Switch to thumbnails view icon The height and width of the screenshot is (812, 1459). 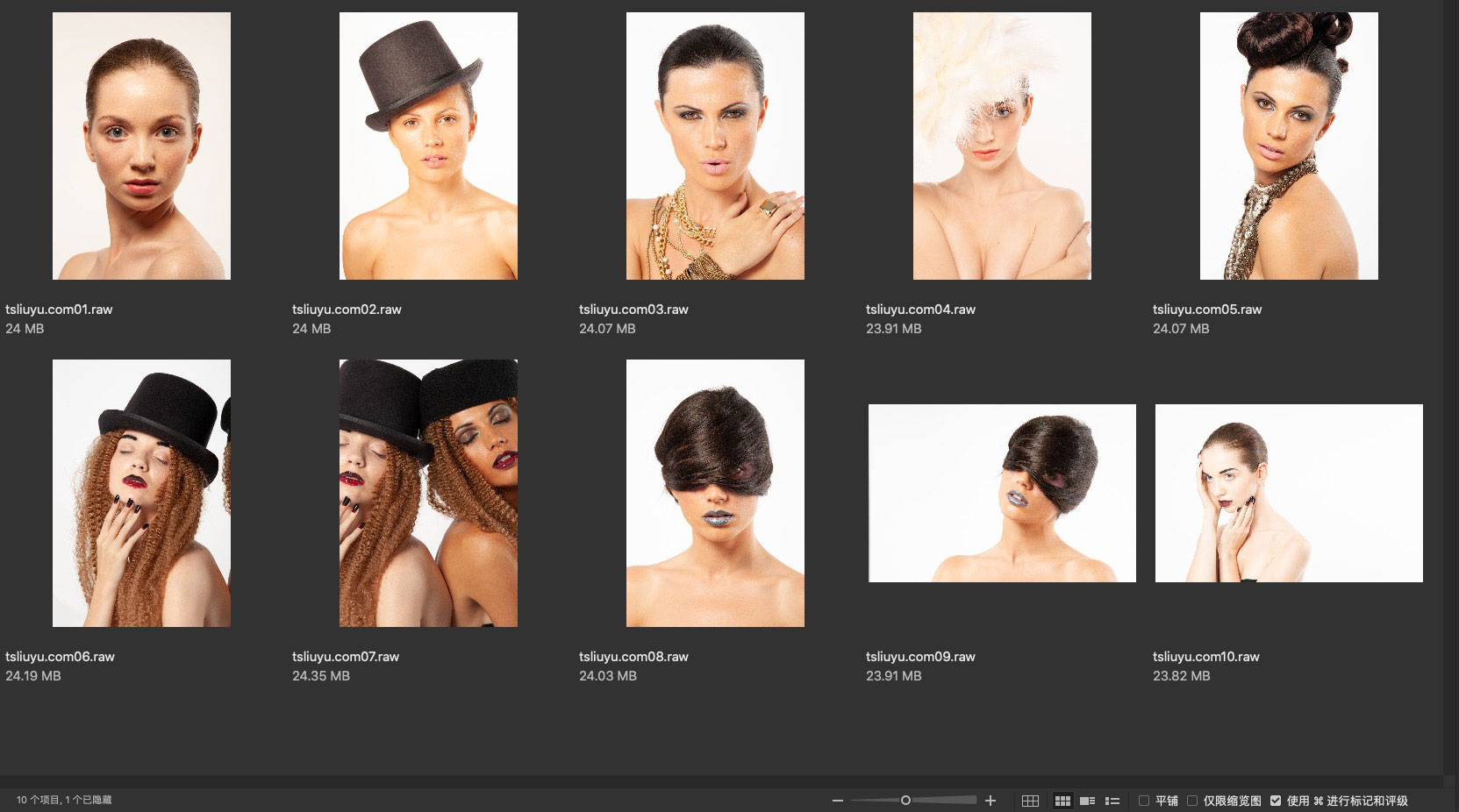1062,801
